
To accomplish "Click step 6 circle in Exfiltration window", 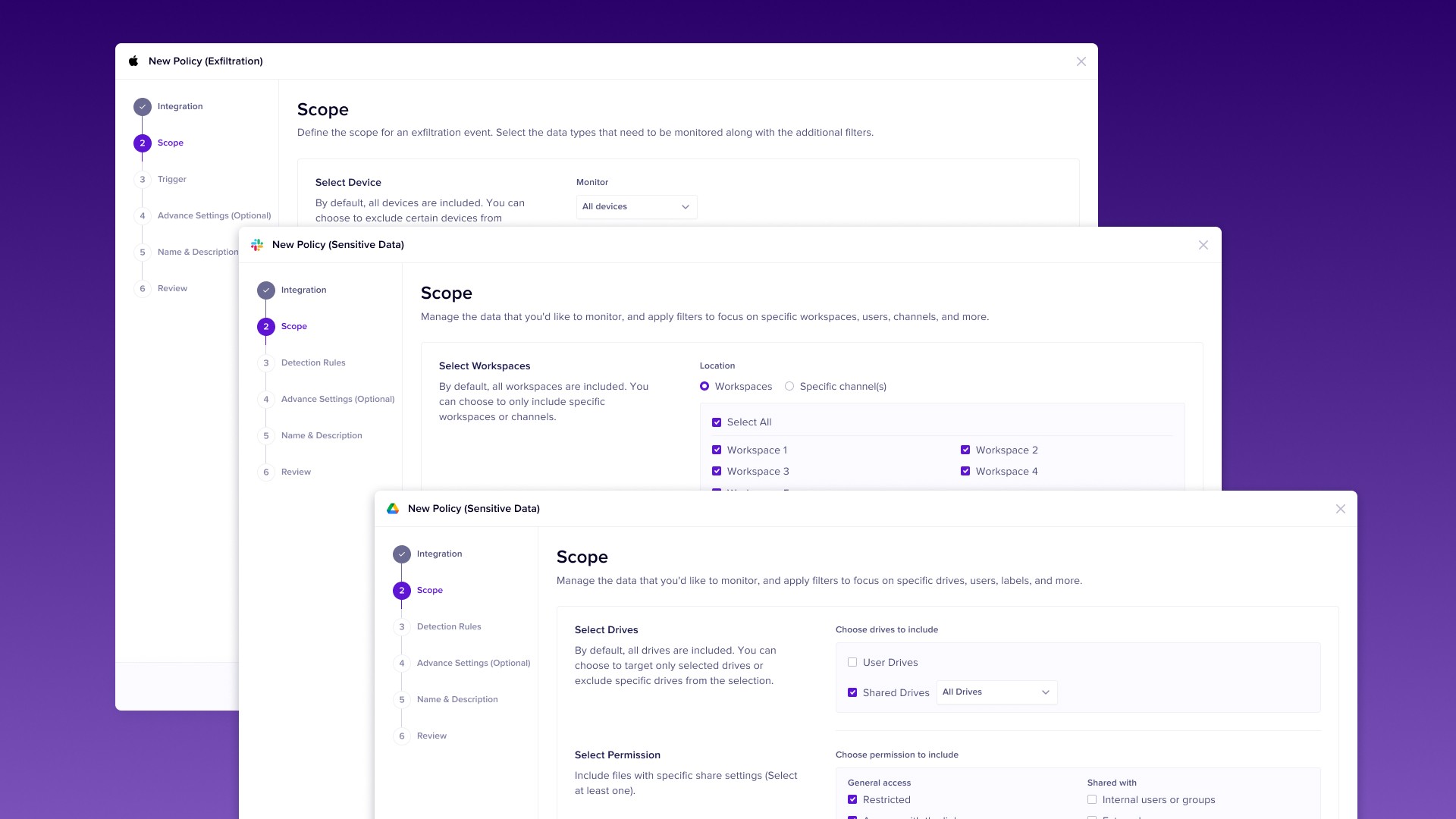I will point(142,289).
